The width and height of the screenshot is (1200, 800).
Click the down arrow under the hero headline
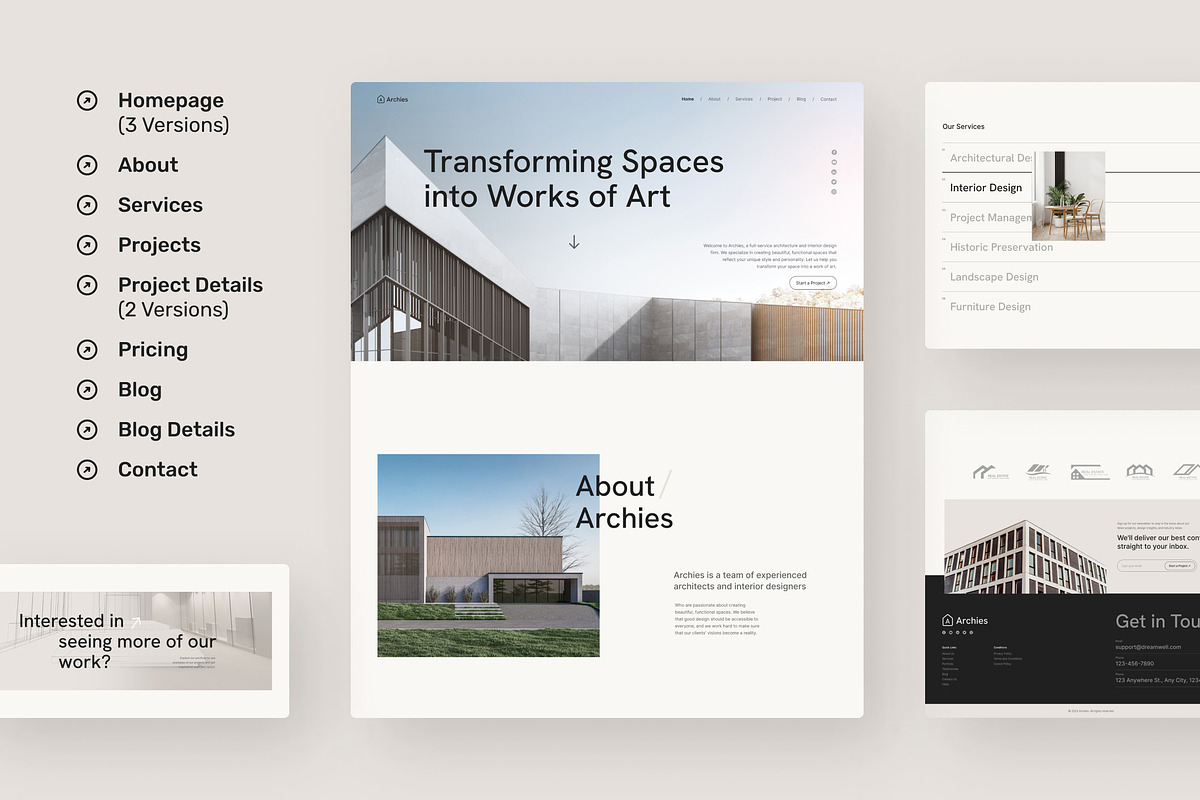[574, 242]
